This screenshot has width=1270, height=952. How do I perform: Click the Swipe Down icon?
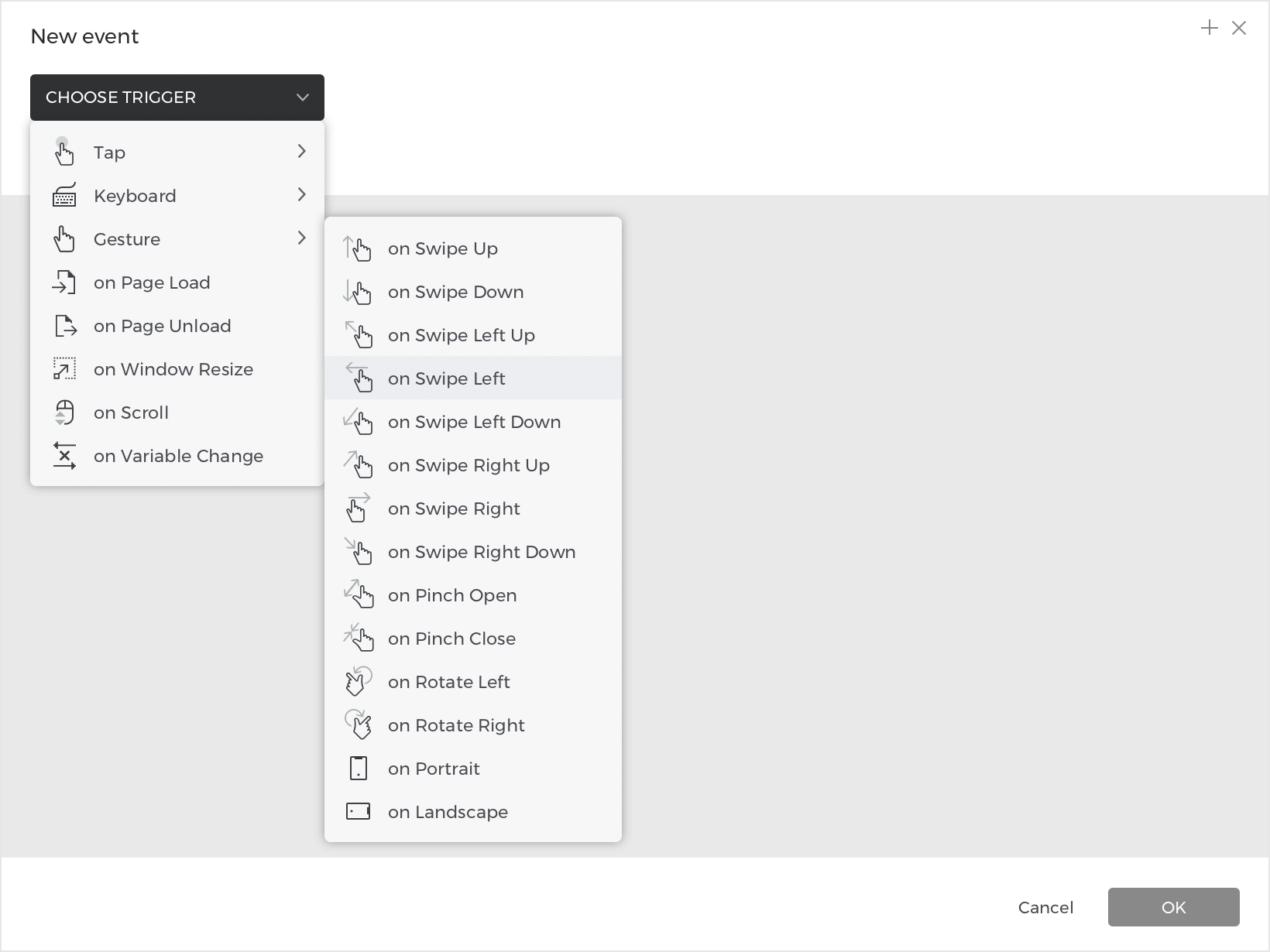[x=357, y=292]
